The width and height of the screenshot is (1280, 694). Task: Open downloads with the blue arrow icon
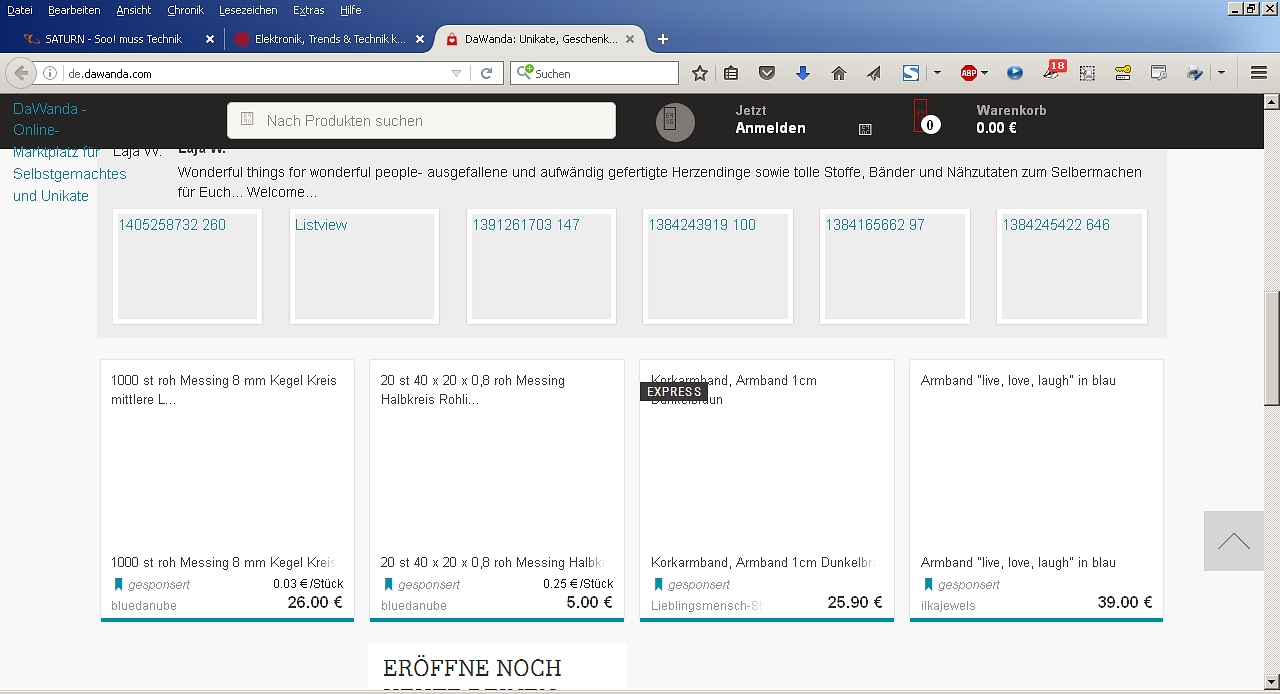coord(803,73)
